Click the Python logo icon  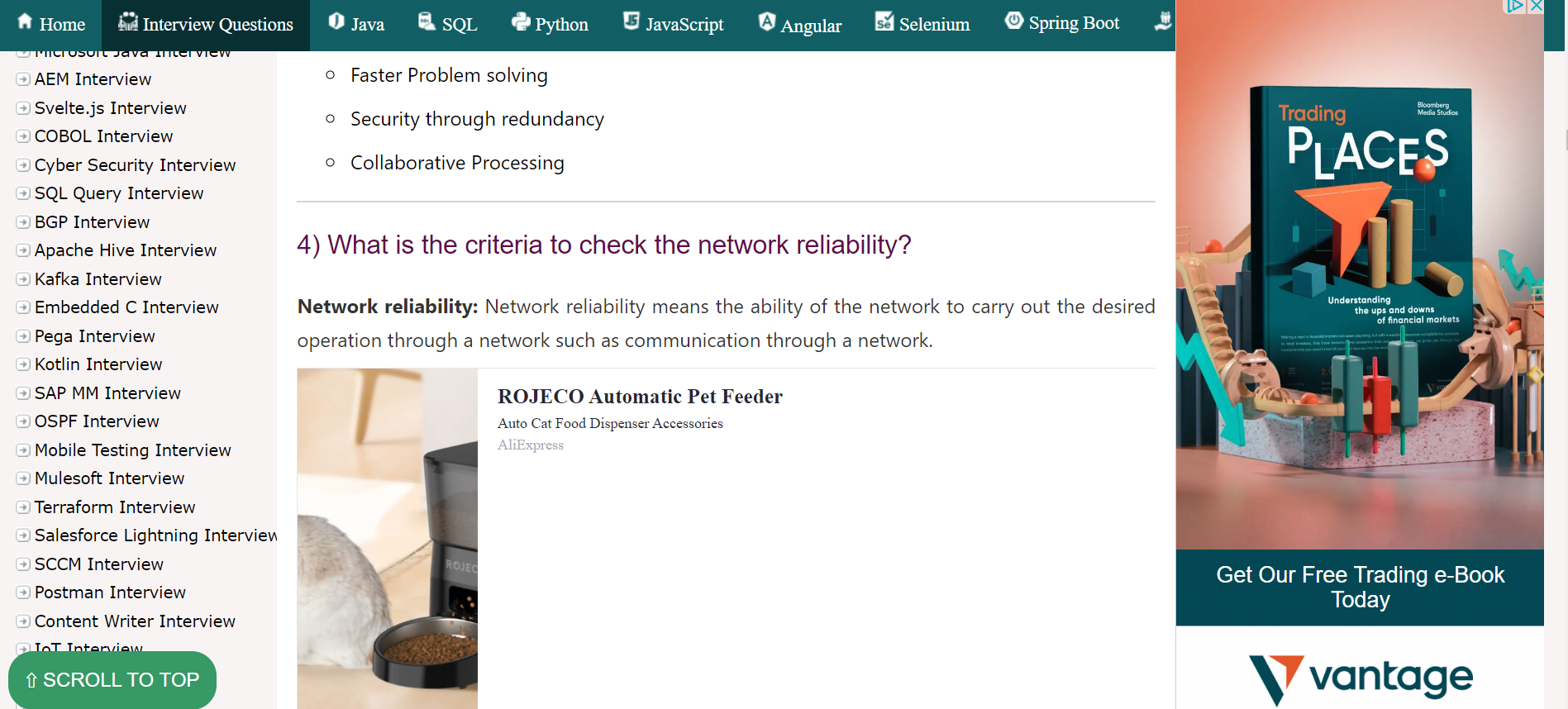[x=521, y=22]
